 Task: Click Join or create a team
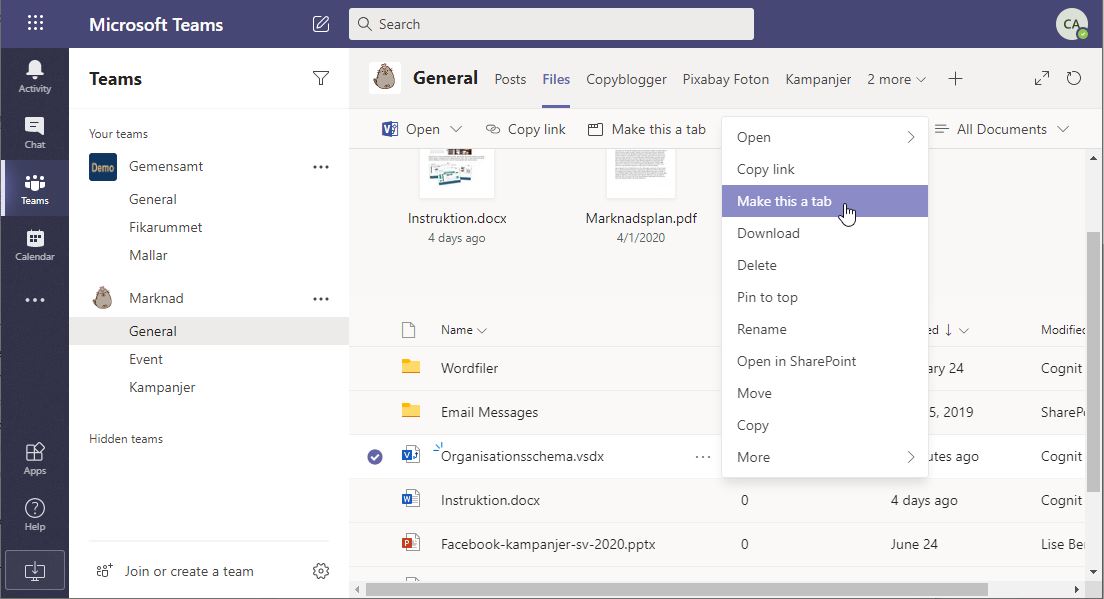point(189,571)
